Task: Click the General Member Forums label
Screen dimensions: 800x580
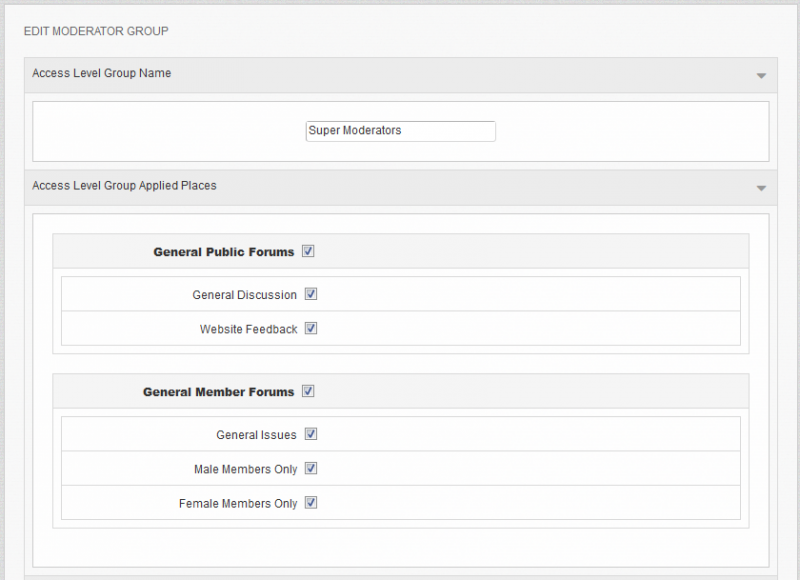Action: point(218,392)
